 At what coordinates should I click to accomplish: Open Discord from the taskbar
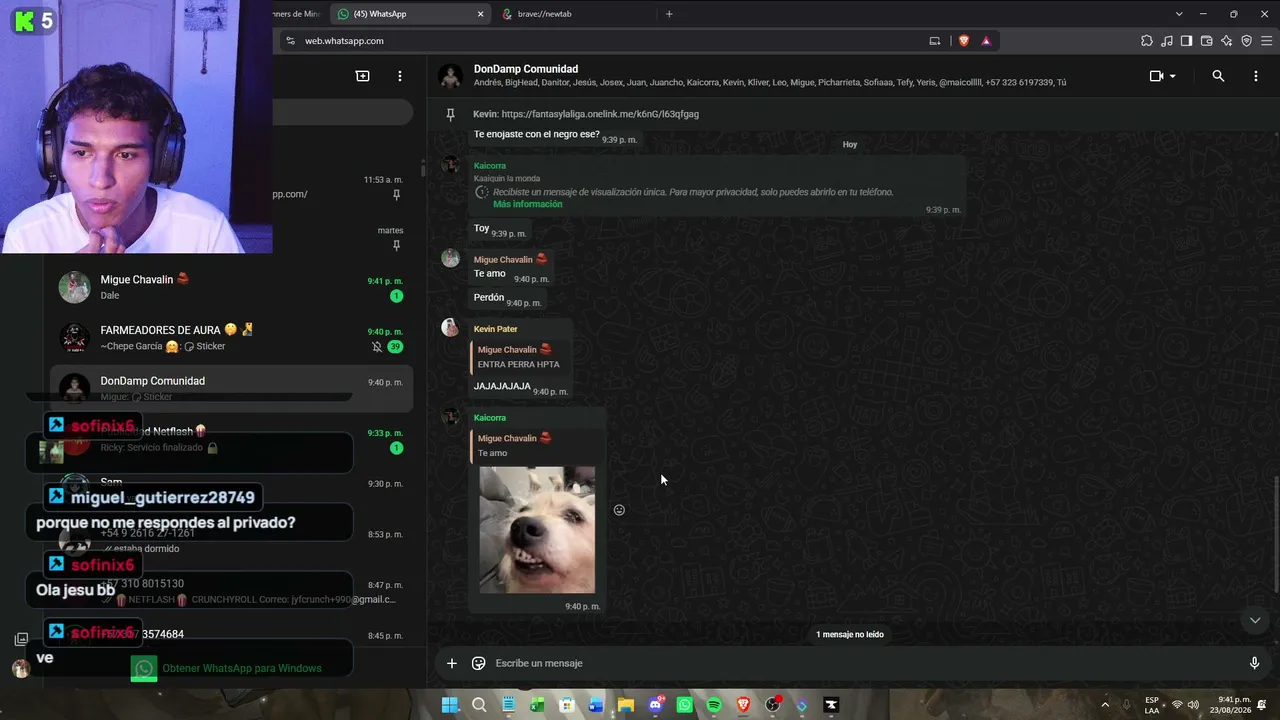tap(656, 705)
